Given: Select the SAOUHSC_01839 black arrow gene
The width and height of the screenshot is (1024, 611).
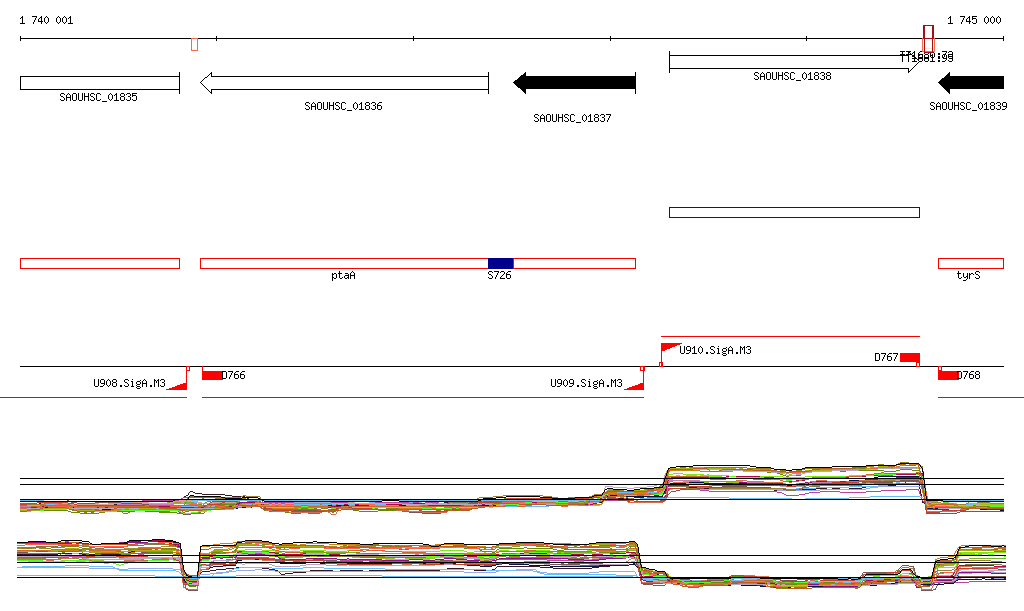Looking at the screenshot, I should (971, 83).
